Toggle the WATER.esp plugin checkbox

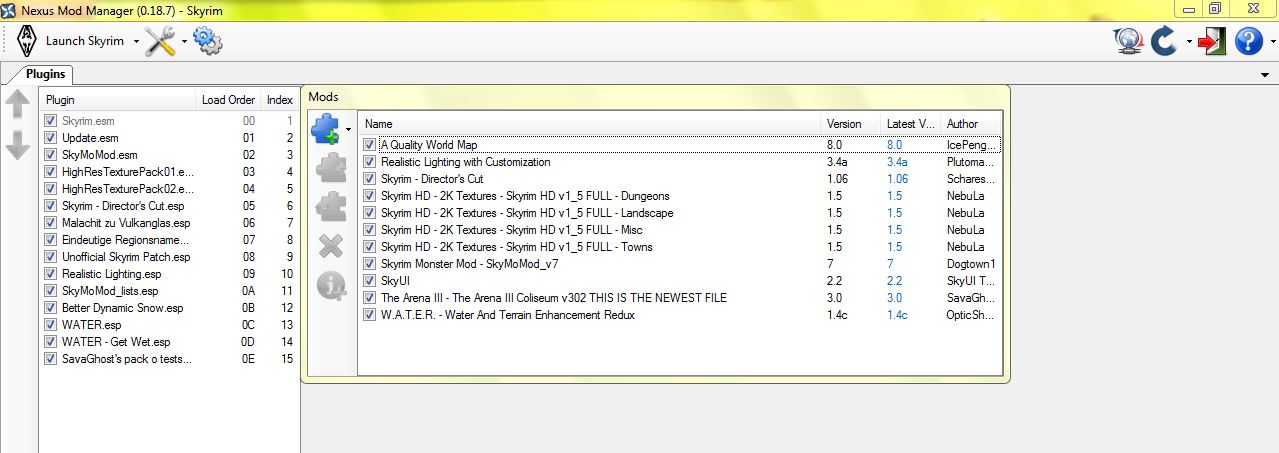50,325
